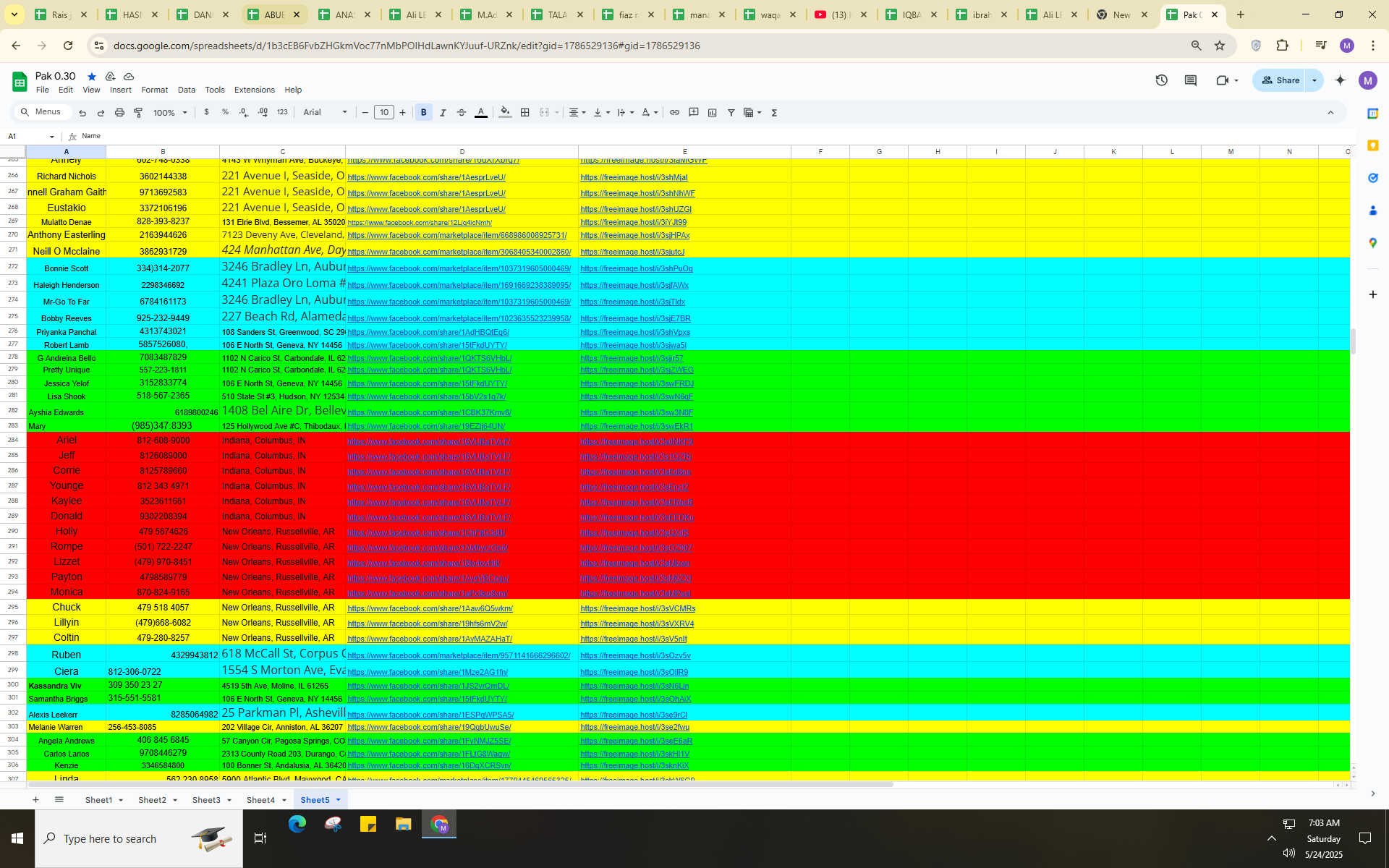Click the font size input field
The height and width of the screenshot is (868, 1389).
(x=384, y=113)
